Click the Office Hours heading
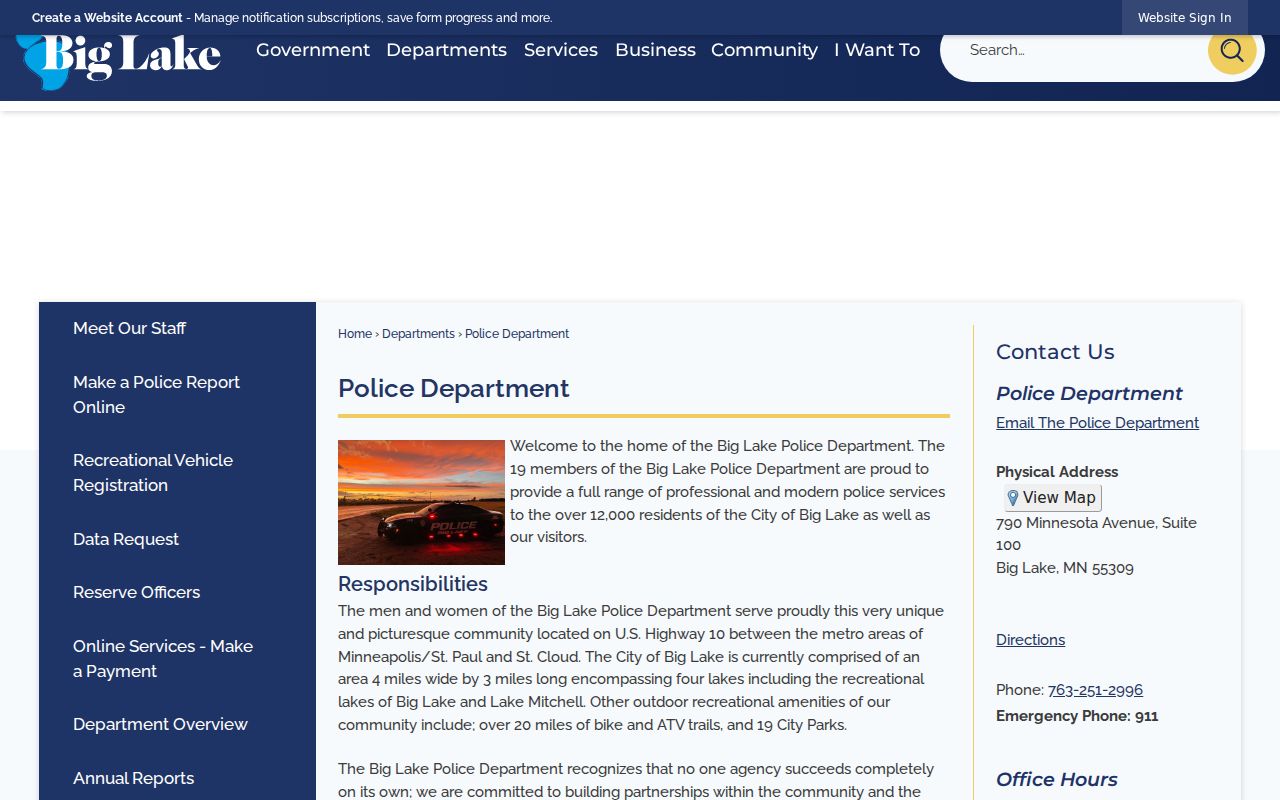Screen dimensions: 1280x800 1057,779
